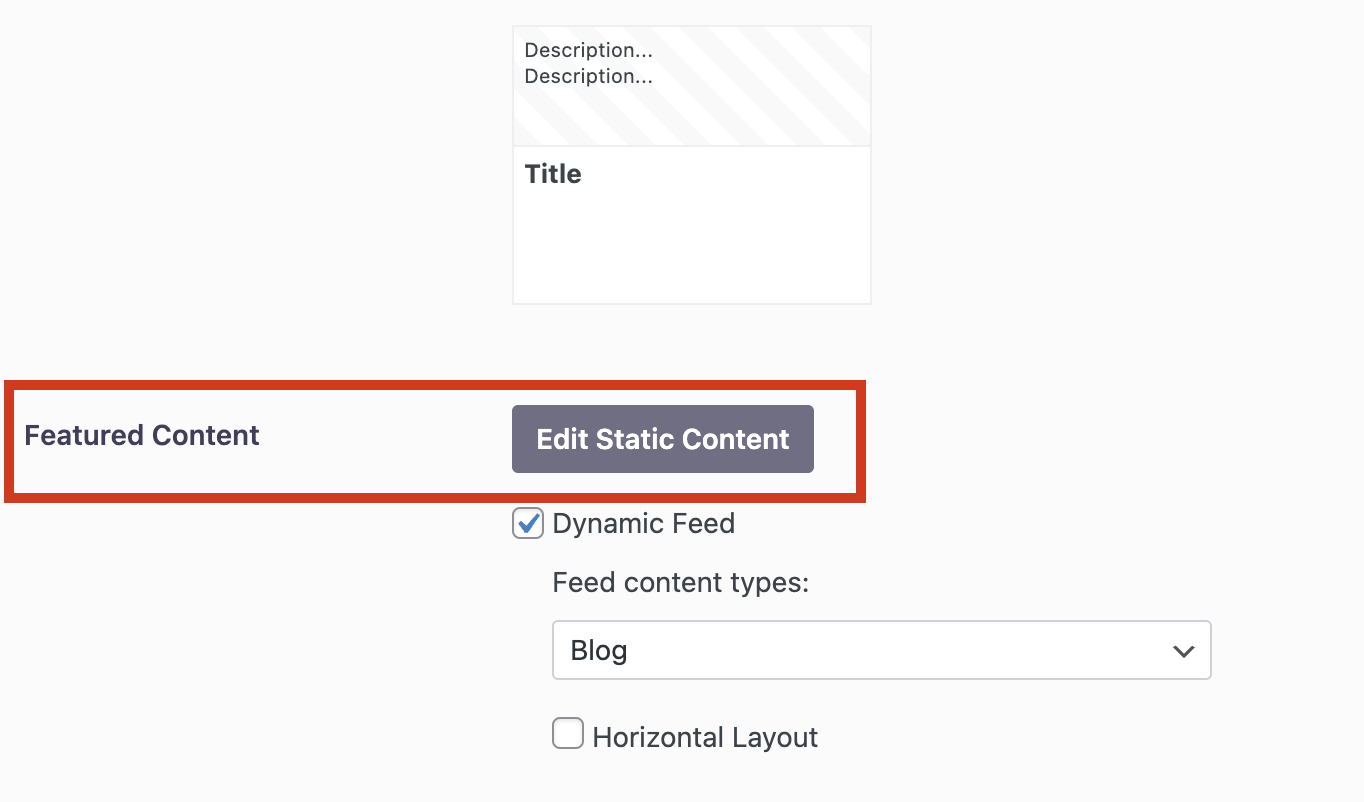Click the white blank area below Title
The width and height of the screenshot is (1364, 802).
coord(691,250)
